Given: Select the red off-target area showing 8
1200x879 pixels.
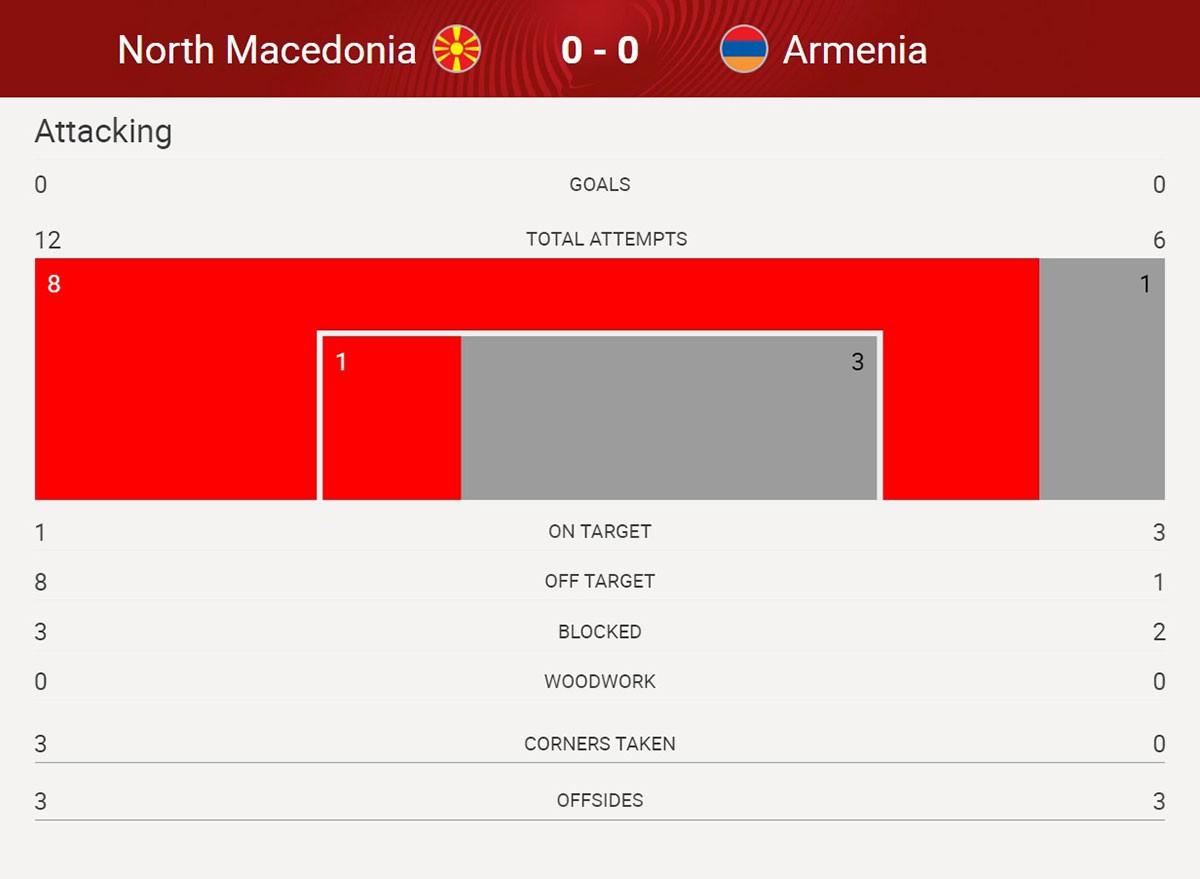Looking at the screenshot, I should pos(176,379).
